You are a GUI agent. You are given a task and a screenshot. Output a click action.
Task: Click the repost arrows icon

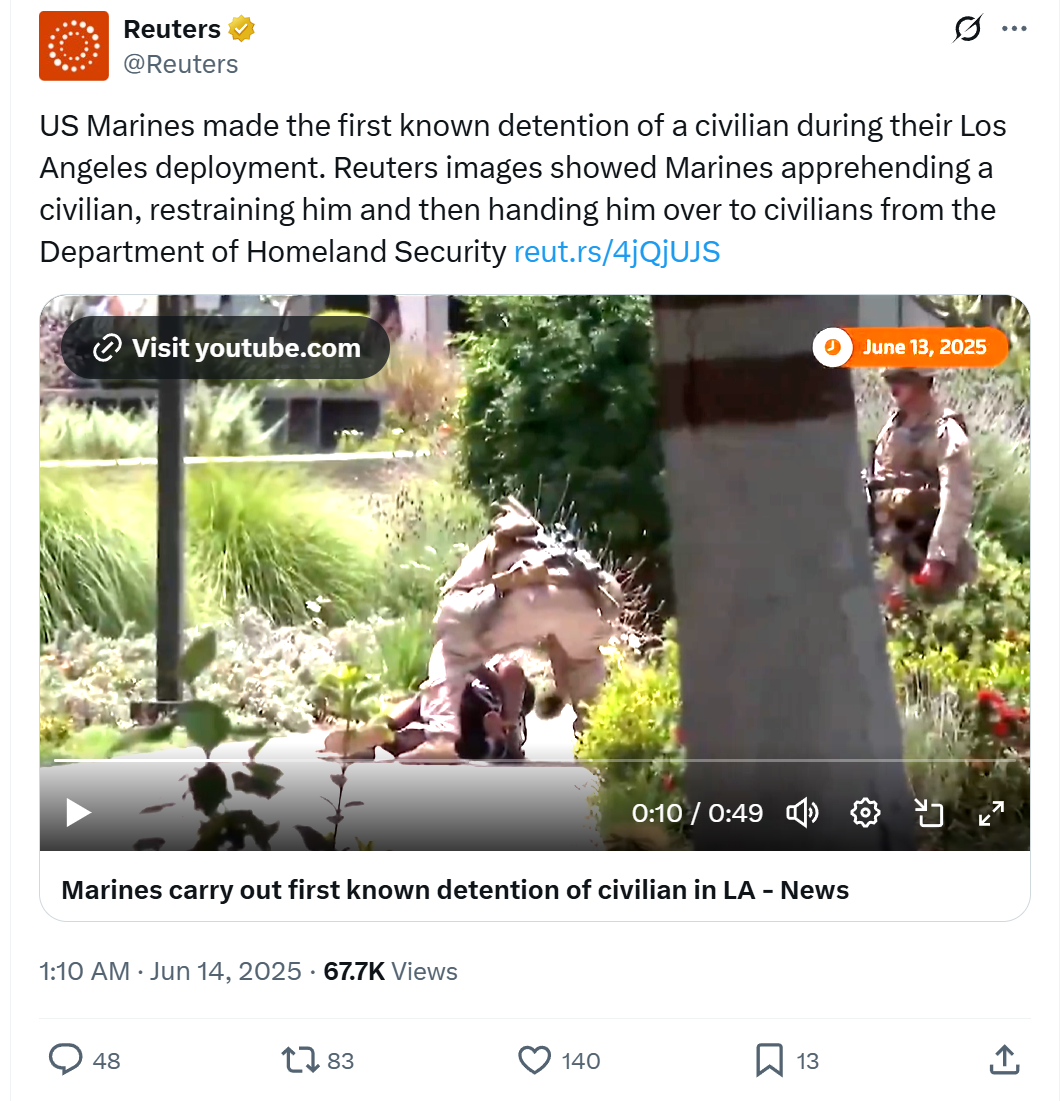[x=300, y=1060]
